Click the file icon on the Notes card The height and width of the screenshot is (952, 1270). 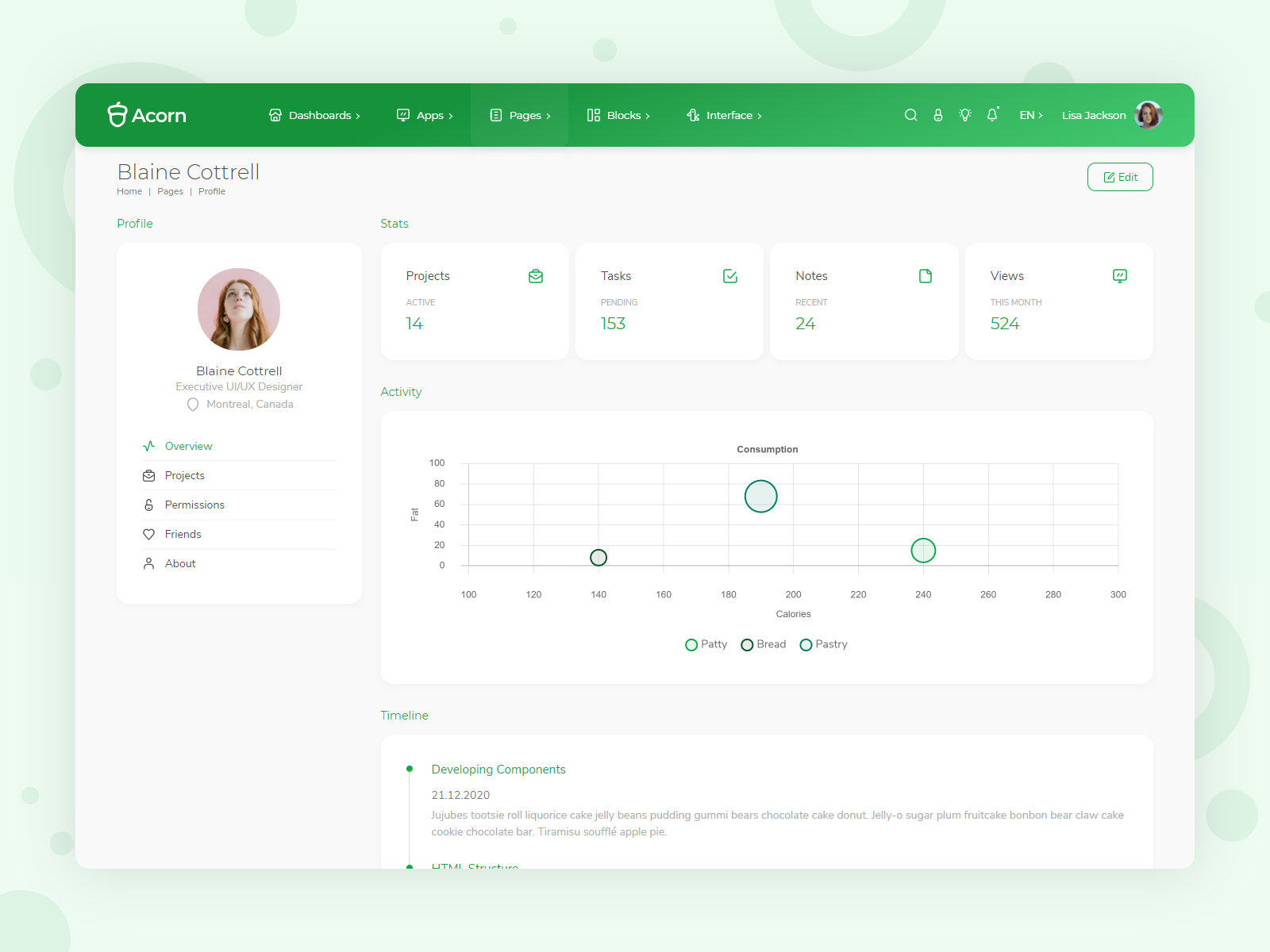[x=926, y=276]
